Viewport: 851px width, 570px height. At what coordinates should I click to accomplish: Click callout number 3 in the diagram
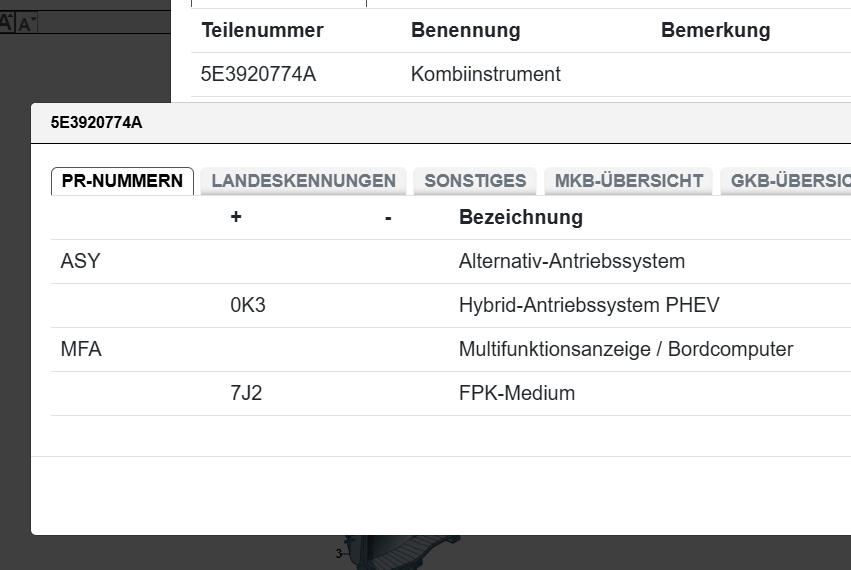(x=338, y=553)
